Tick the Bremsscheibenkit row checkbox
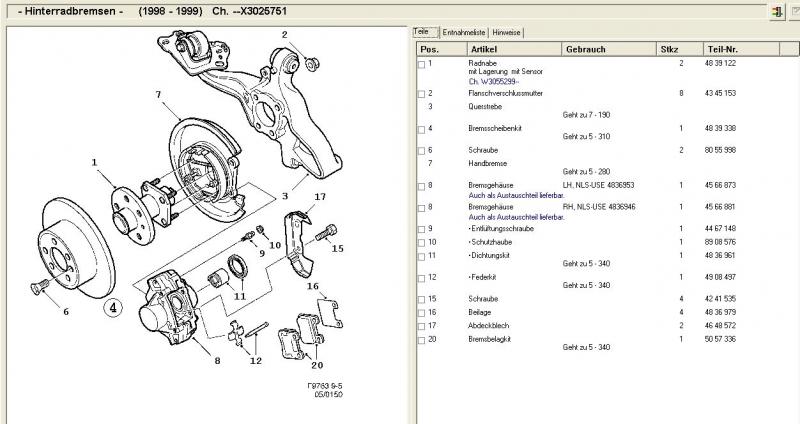Image resolution: width=800 pixels, height=424 pixels. tap(421, 130)
